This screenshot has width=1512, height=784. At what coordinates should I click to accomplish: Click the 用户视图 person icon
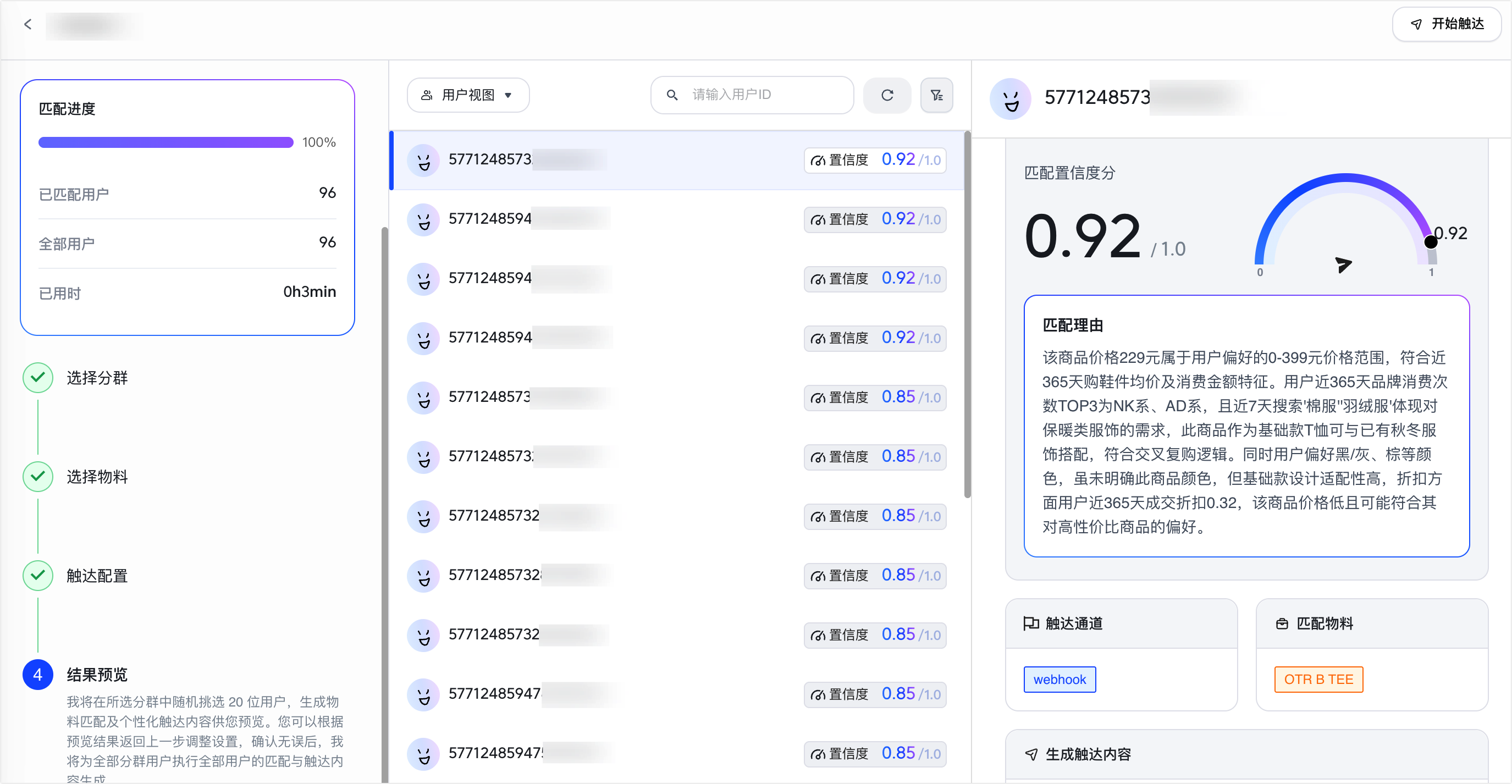tap(427, 95)
